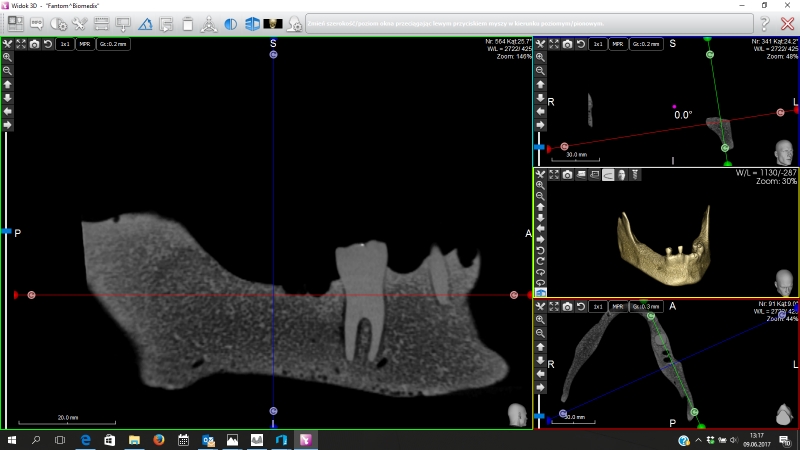
Task: Toggle the half-circle contrast icon in toolbar
Action: click(231, 23)
